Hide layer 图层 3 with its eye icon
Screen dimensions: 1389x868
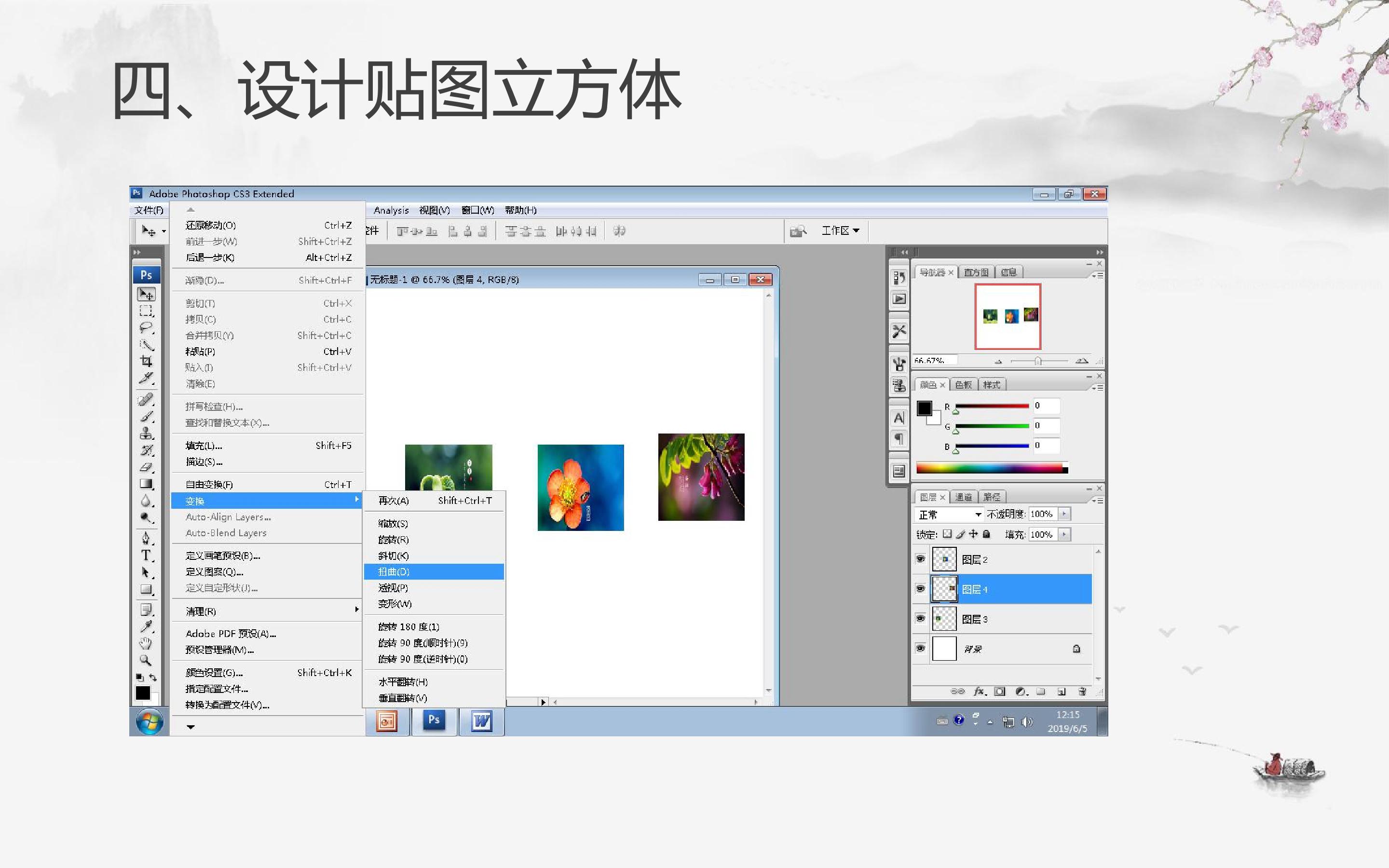coord(921,618)
